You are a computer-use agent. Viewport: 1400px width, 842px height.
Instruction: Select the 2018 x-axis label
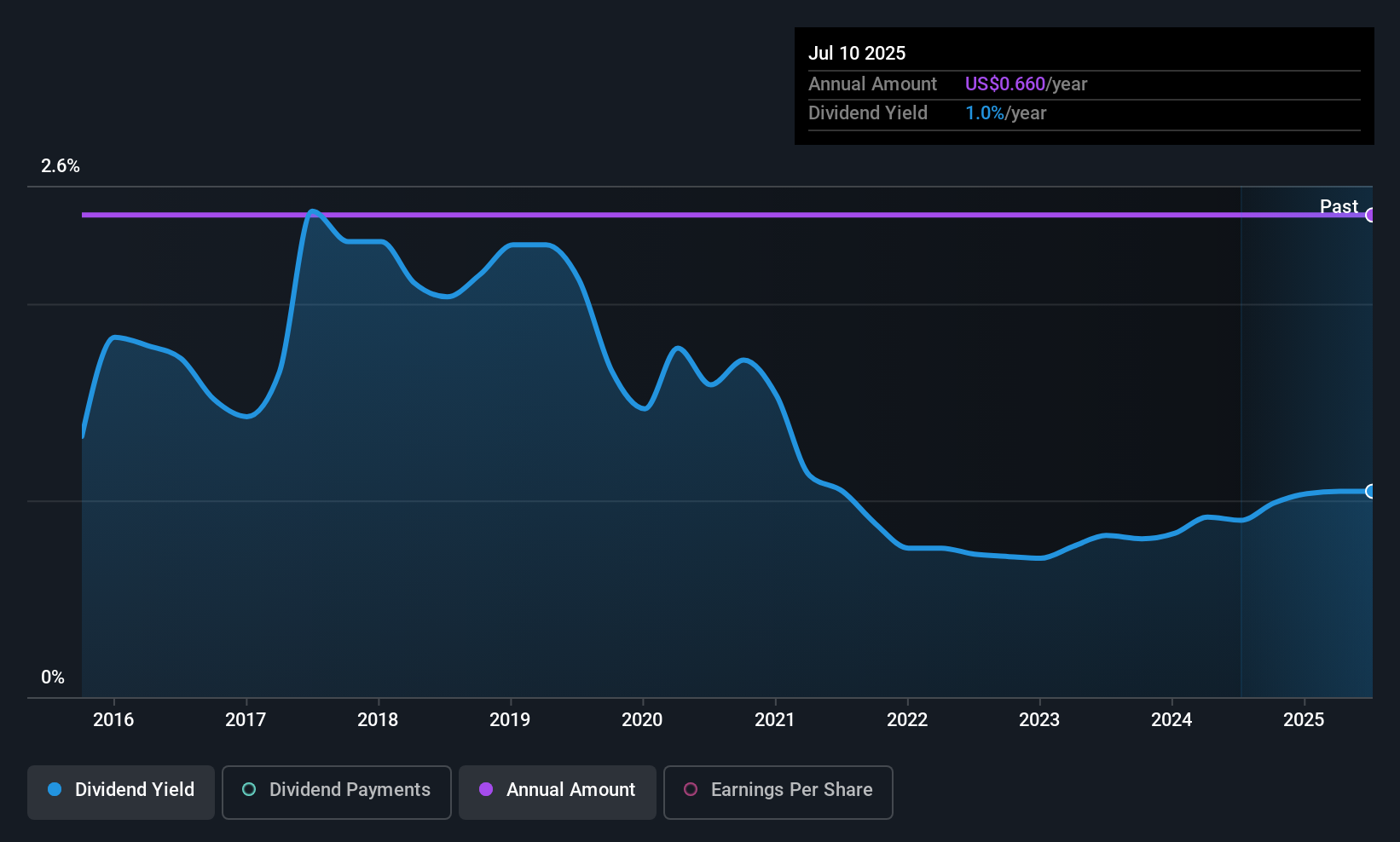(x=378, y=720)
